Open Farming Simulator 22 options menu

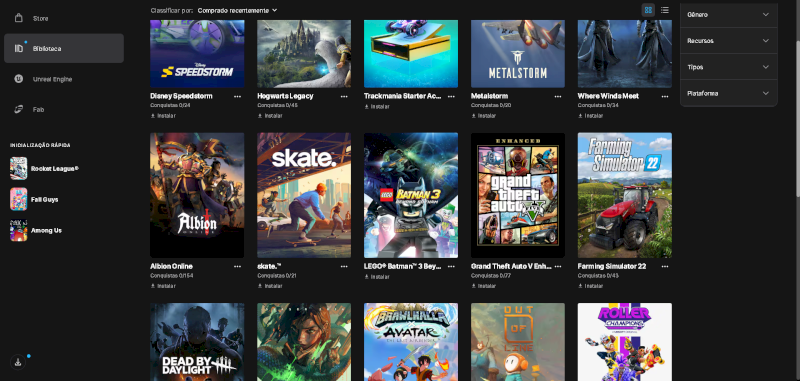(665, 267)
